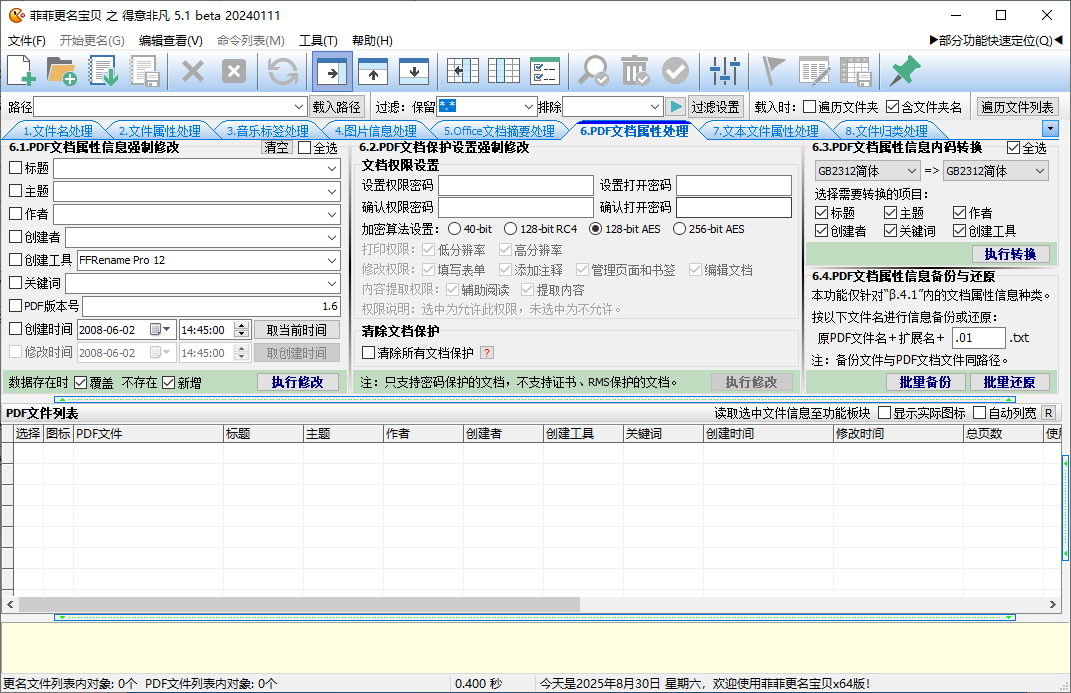Screen dimensions: 1071x693
Task: Click the green pushpin icon
Action: (x=904, y=71)
